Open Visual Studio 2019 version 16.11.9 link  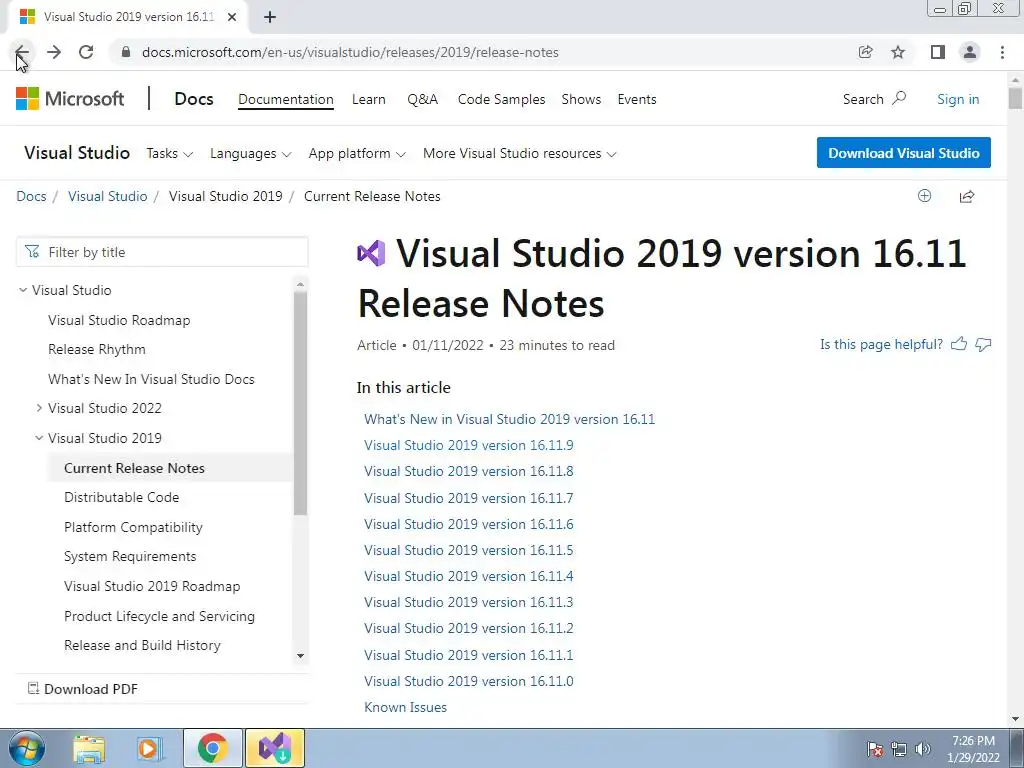point(469,445)
